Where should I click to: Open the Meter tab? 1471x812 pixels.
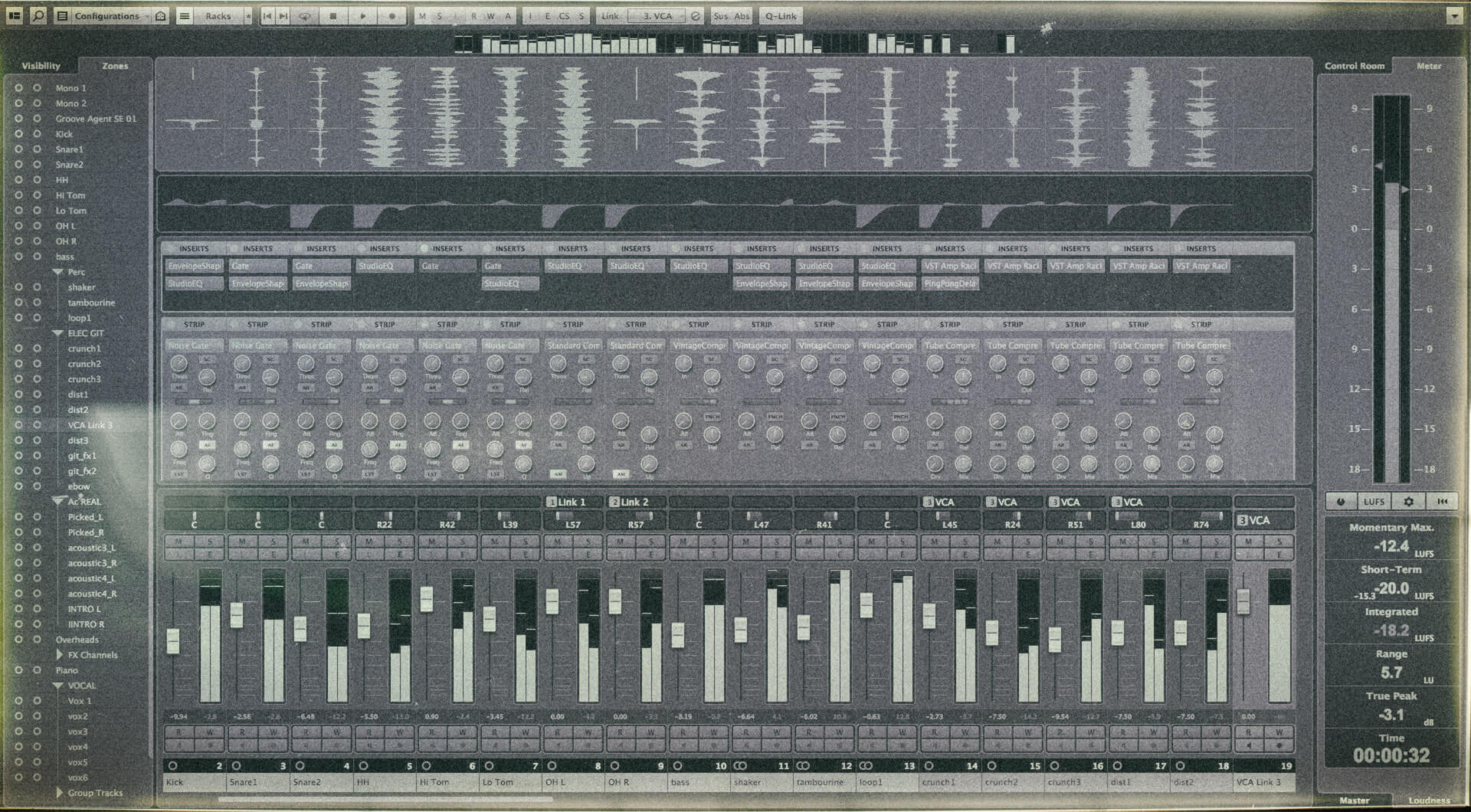[x=1429, y=66]
